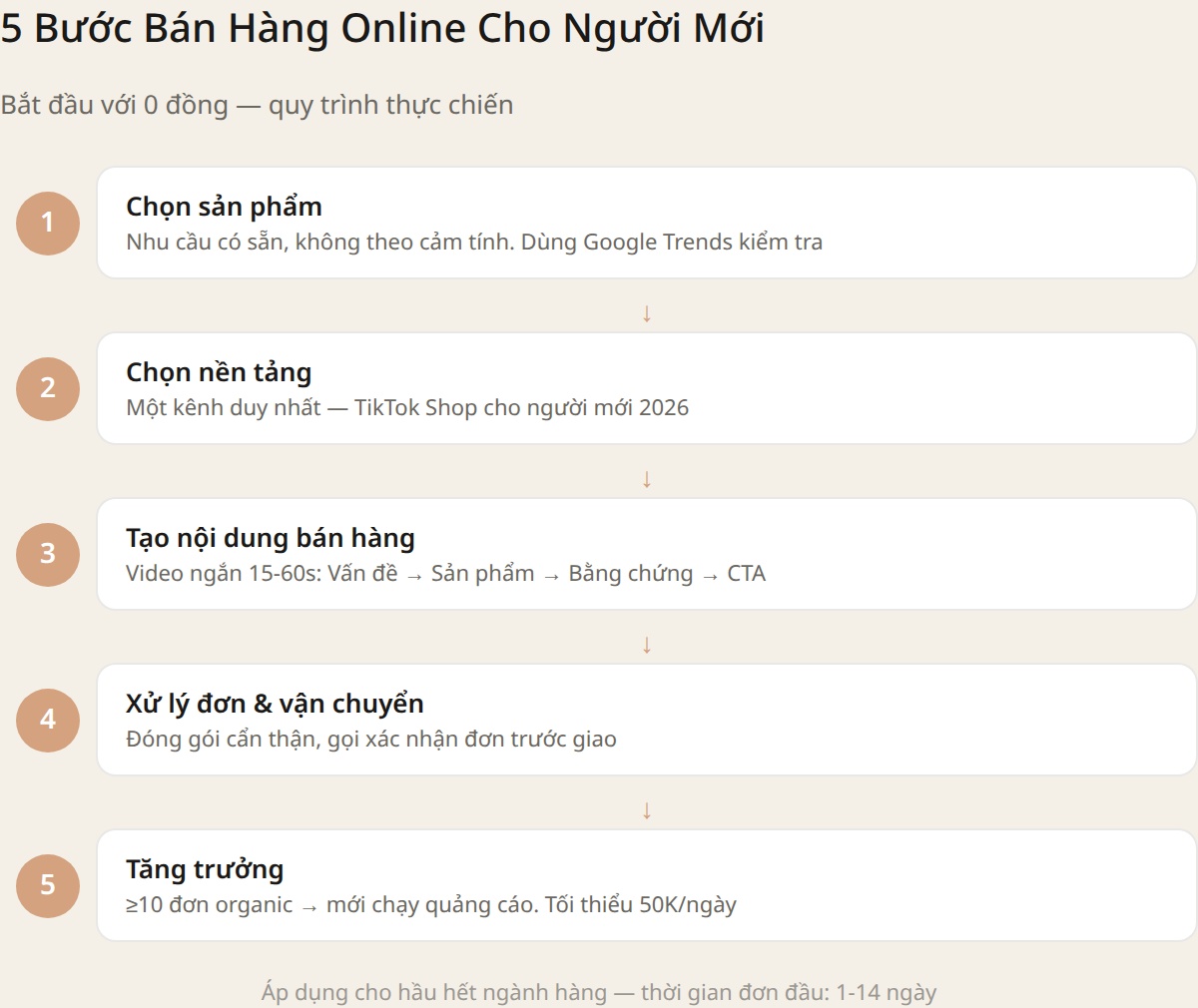This screenshot has width=1198, height=1008.
Task: Click the 'Tăng trưởng' heading
Action: [205, 869]
